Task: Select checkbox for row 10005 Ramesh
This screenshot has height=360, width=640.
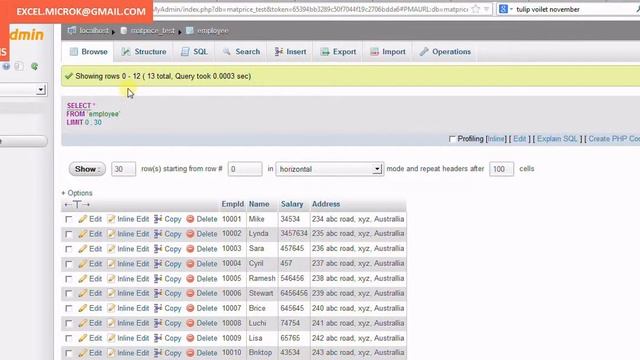Action: tap(69, 279)
